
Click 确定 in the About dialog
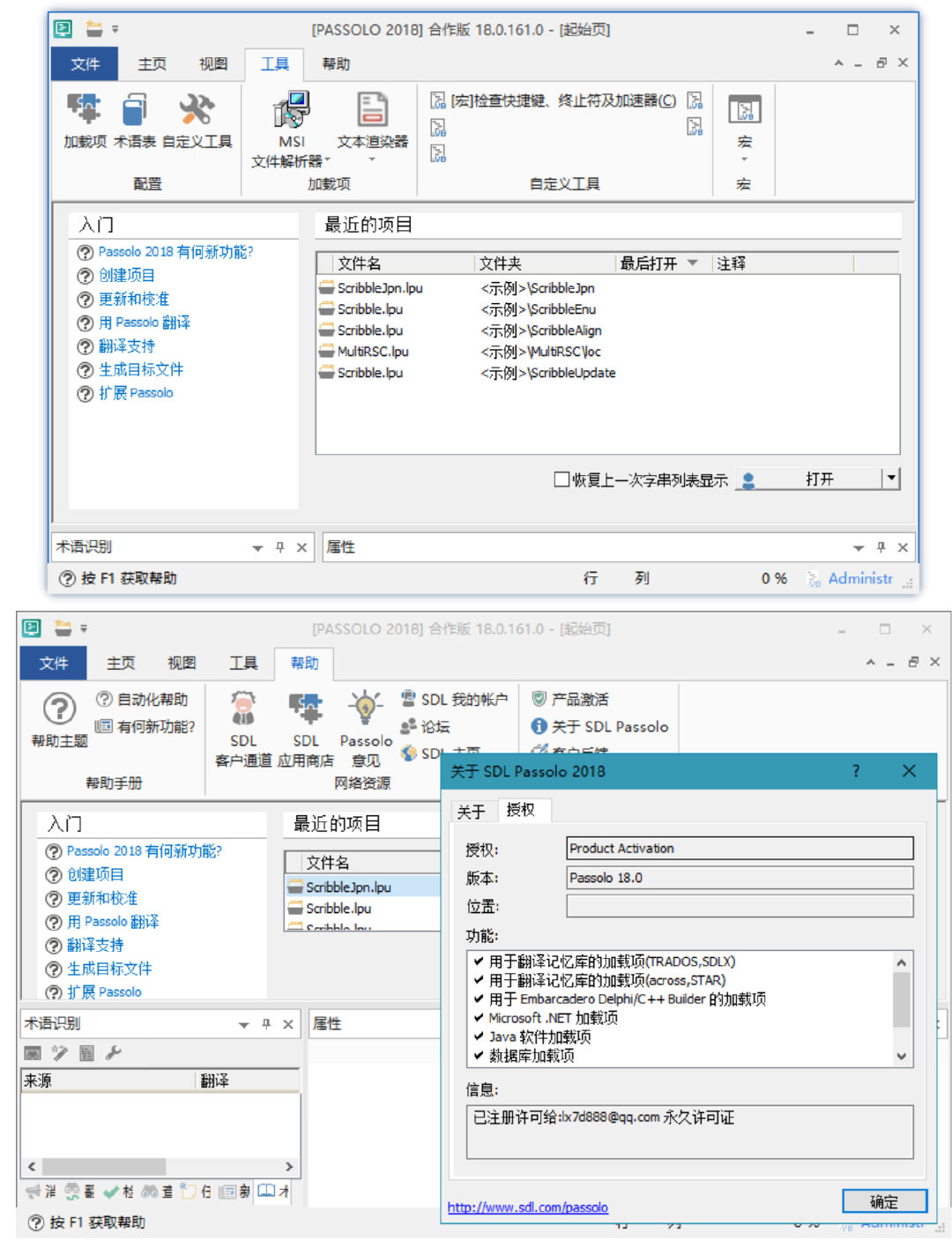tap(884, 1201)
